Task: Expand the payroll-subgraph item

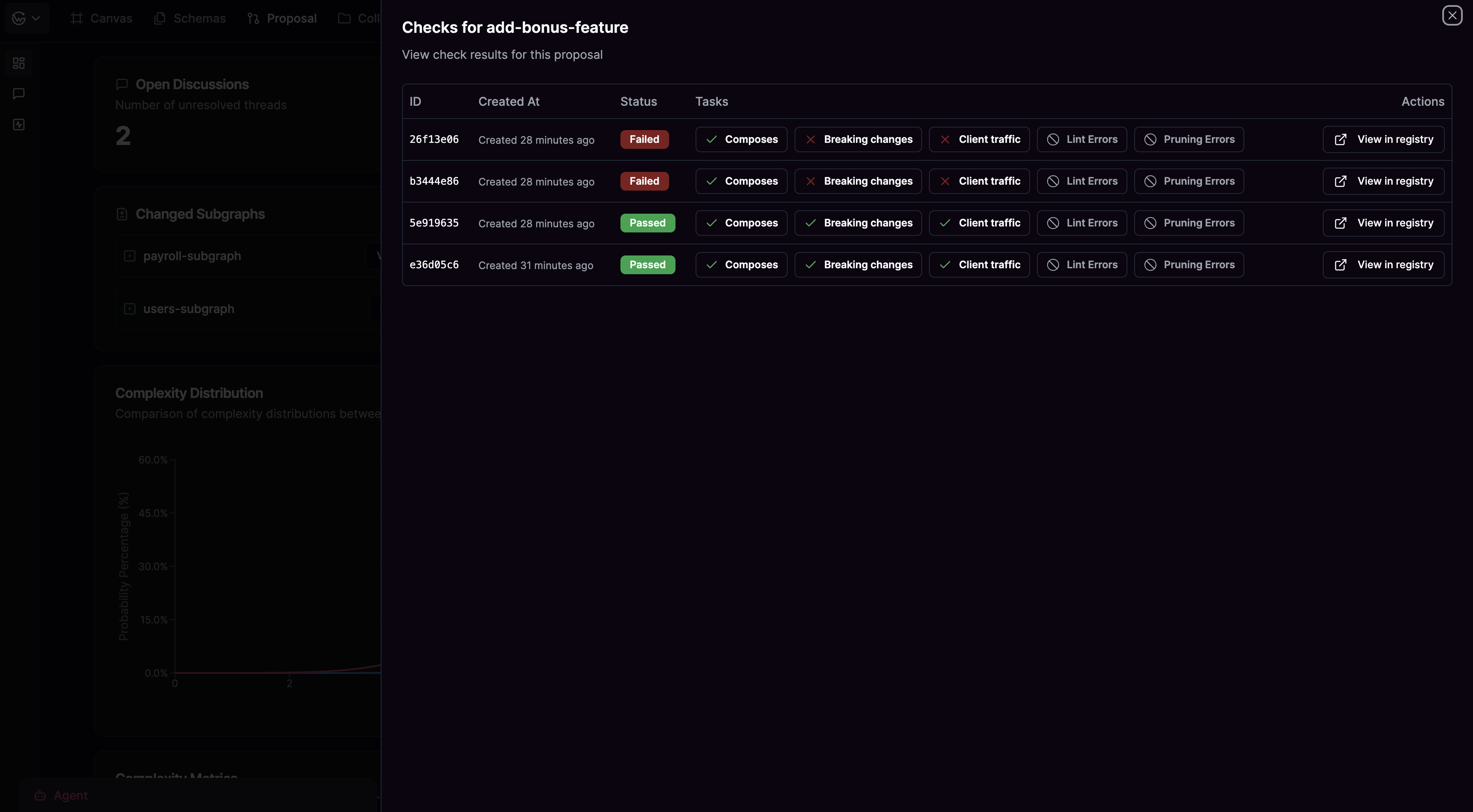Action: click(192, 256)
